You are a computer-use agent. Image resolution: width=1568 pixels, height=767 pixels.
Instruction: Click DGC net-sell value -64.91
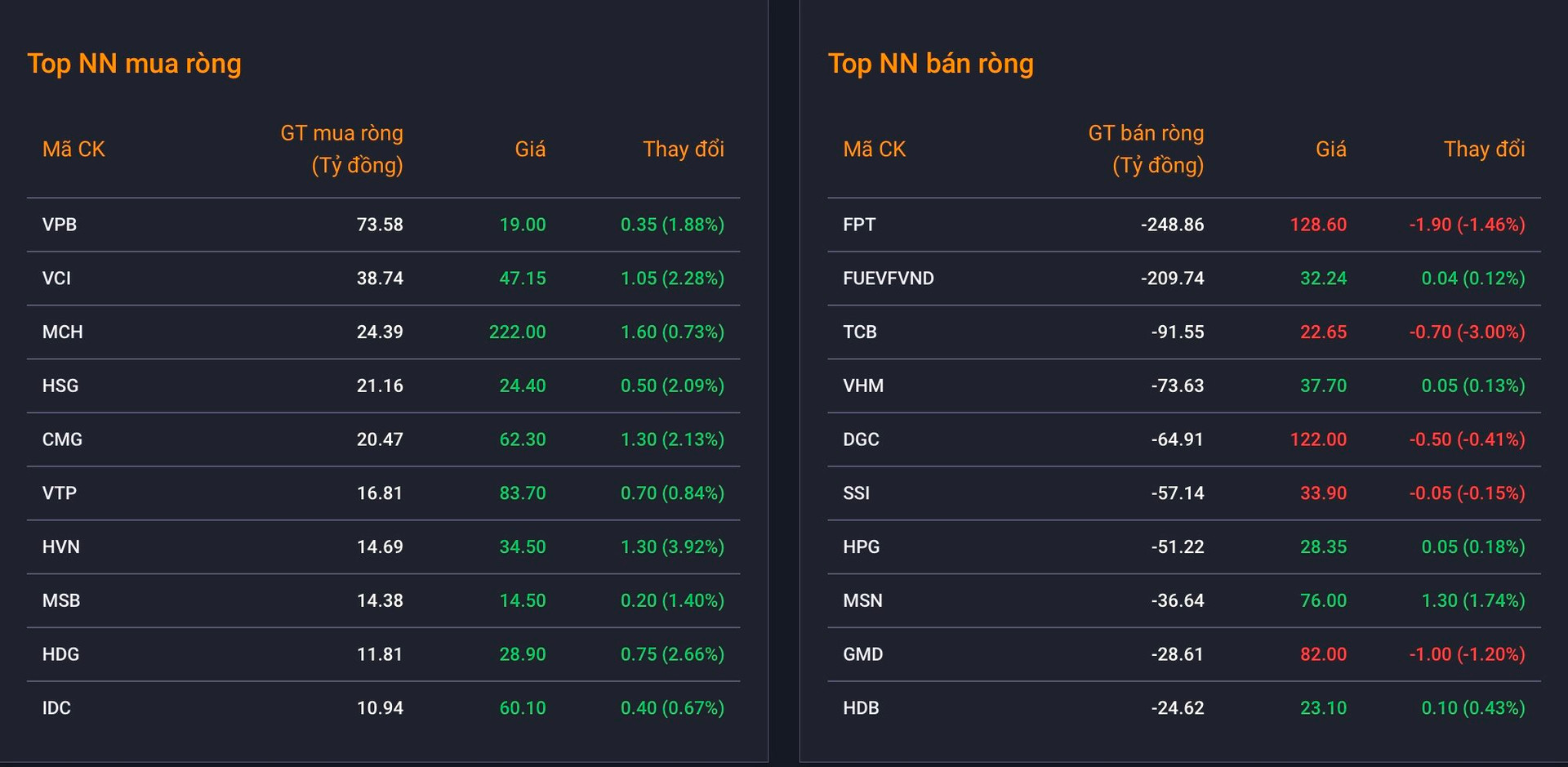click(1178, 439)
